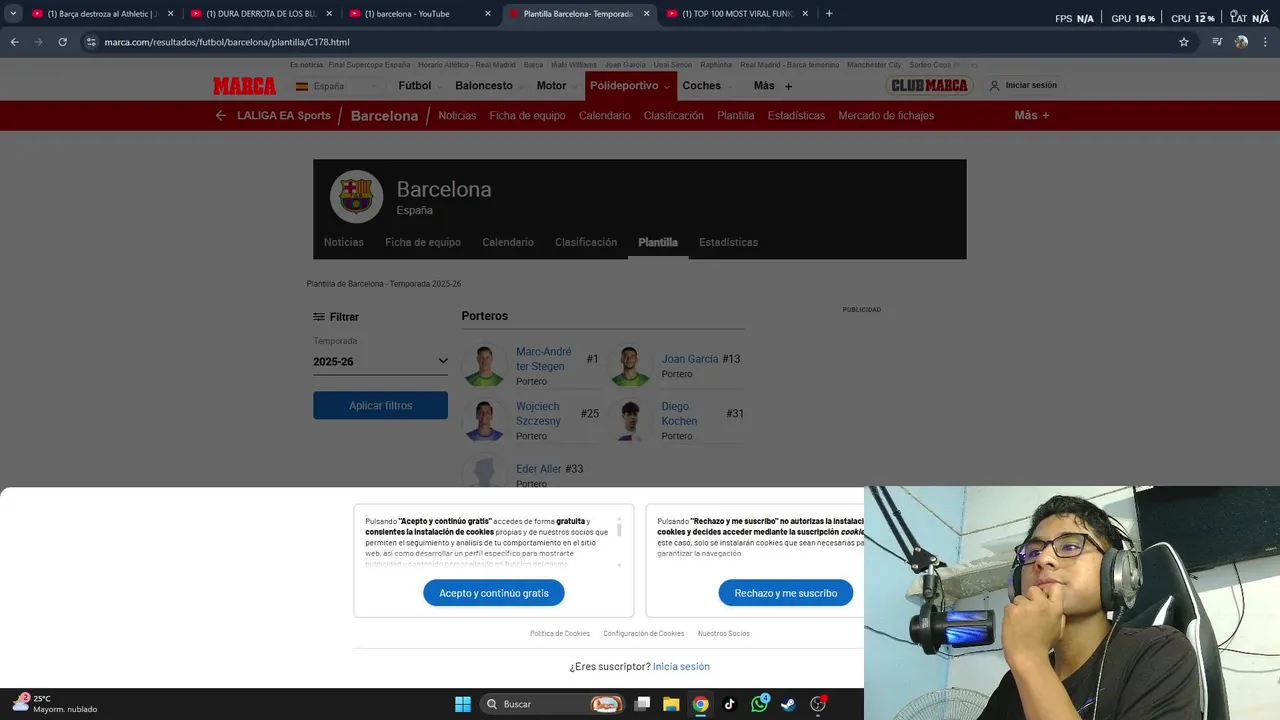Open Configuración de Cookies link

tap(644, 633)
